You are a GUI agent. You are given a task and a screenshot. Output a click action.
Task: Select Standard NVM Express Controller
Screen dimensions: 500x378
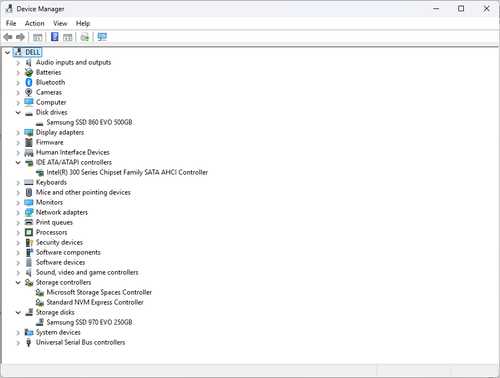(x=95, y=302)
